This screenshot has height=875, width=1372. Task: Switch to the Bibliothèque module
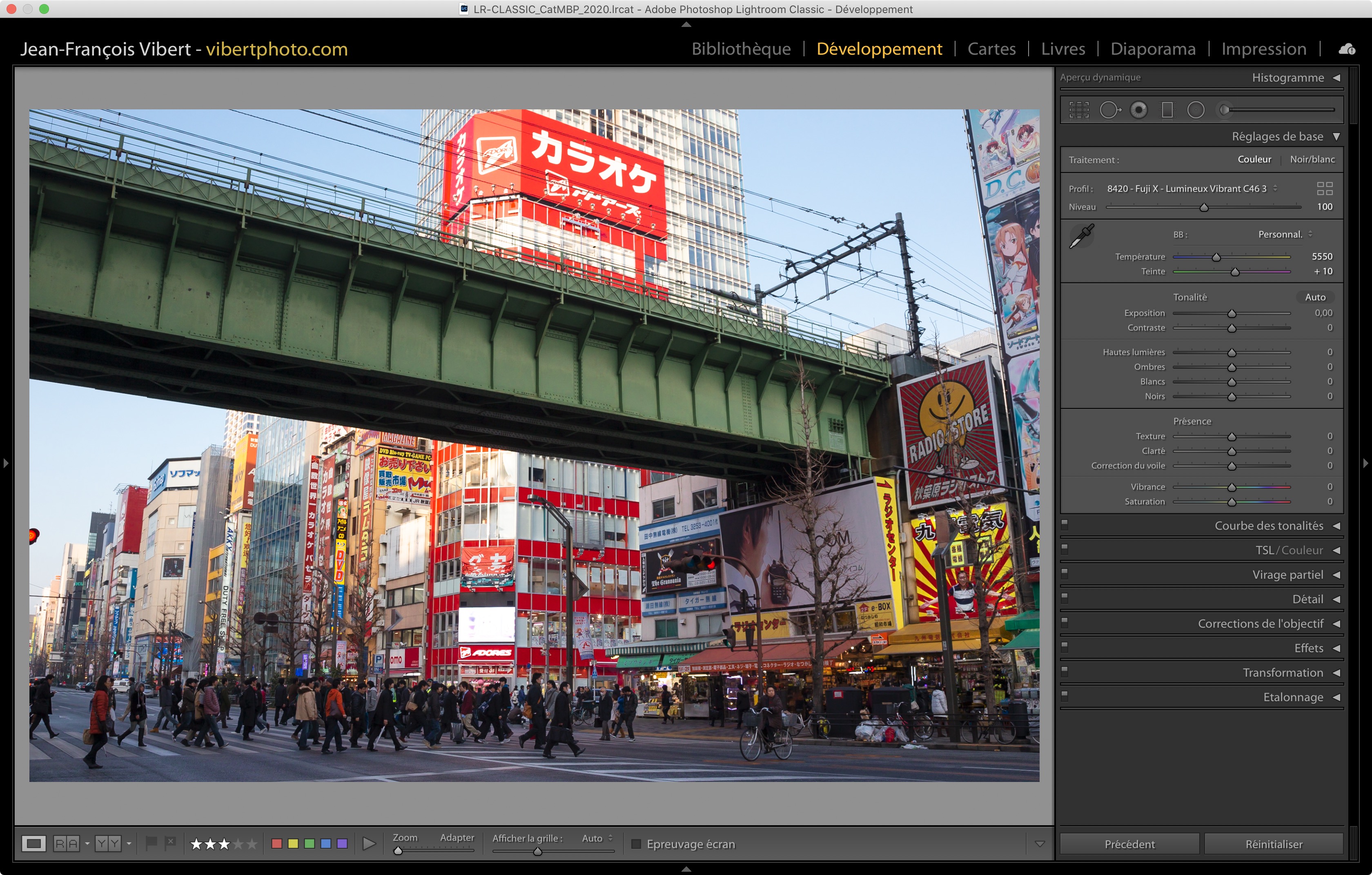(741, 49)
